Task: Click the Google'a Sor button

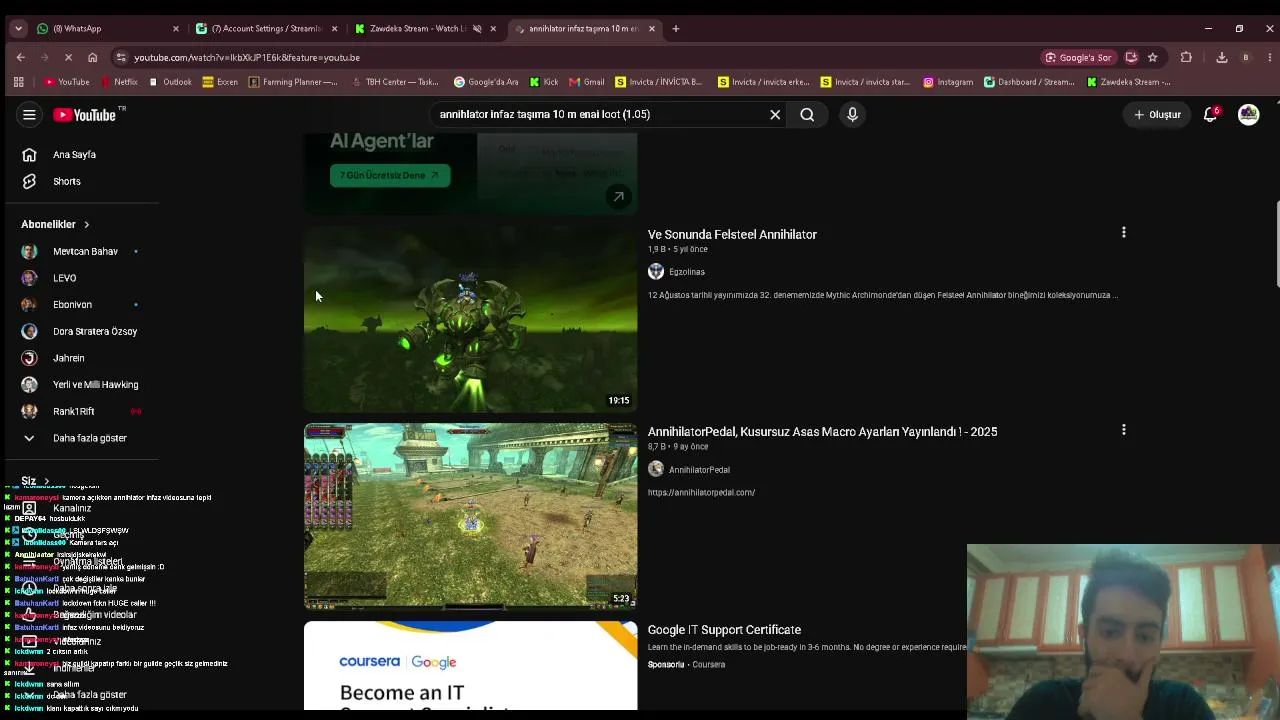Action: 1078,57
